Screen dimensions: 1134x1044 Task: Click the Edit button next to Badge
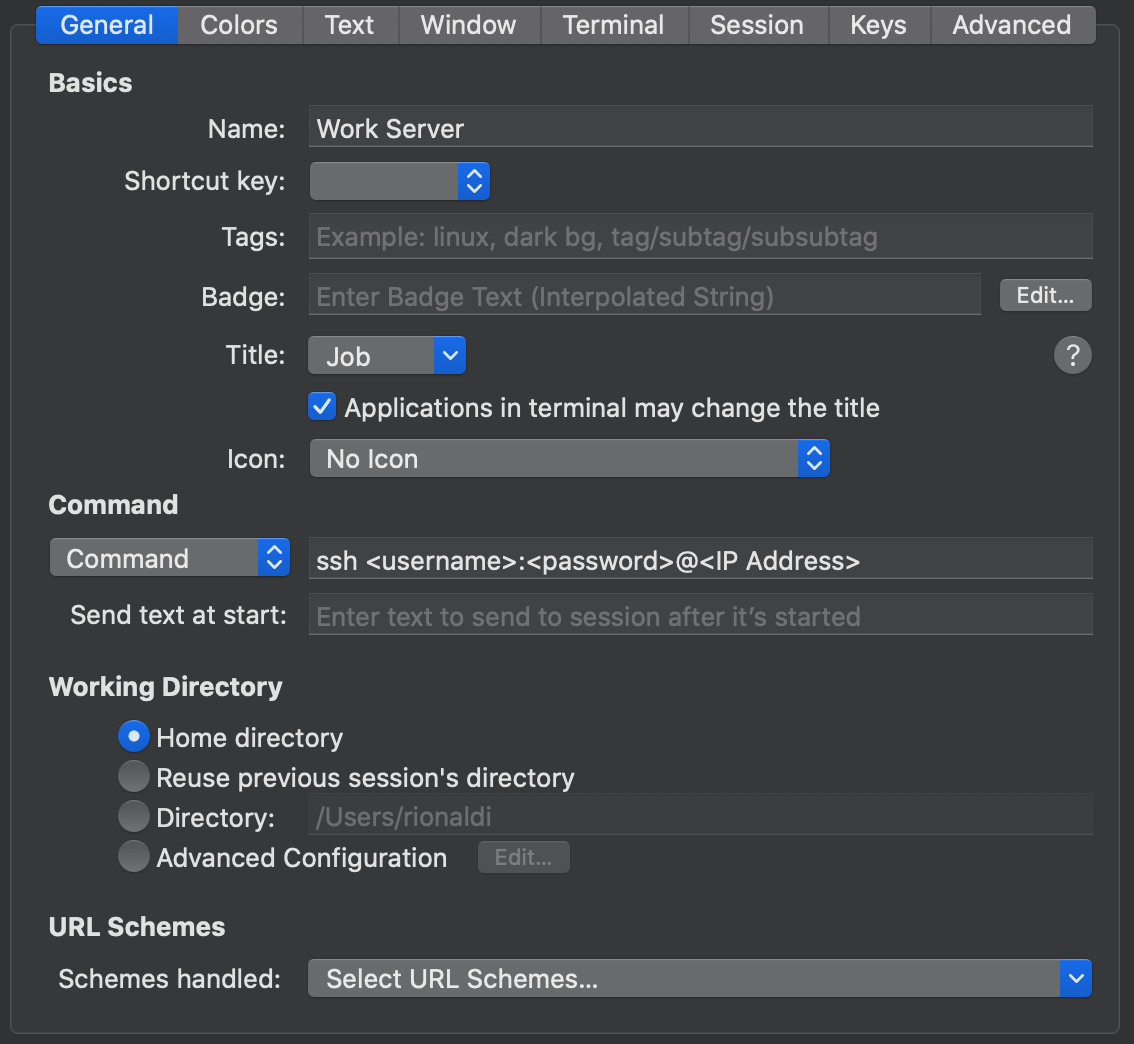pyautogui.click(x=1045, y=295)
